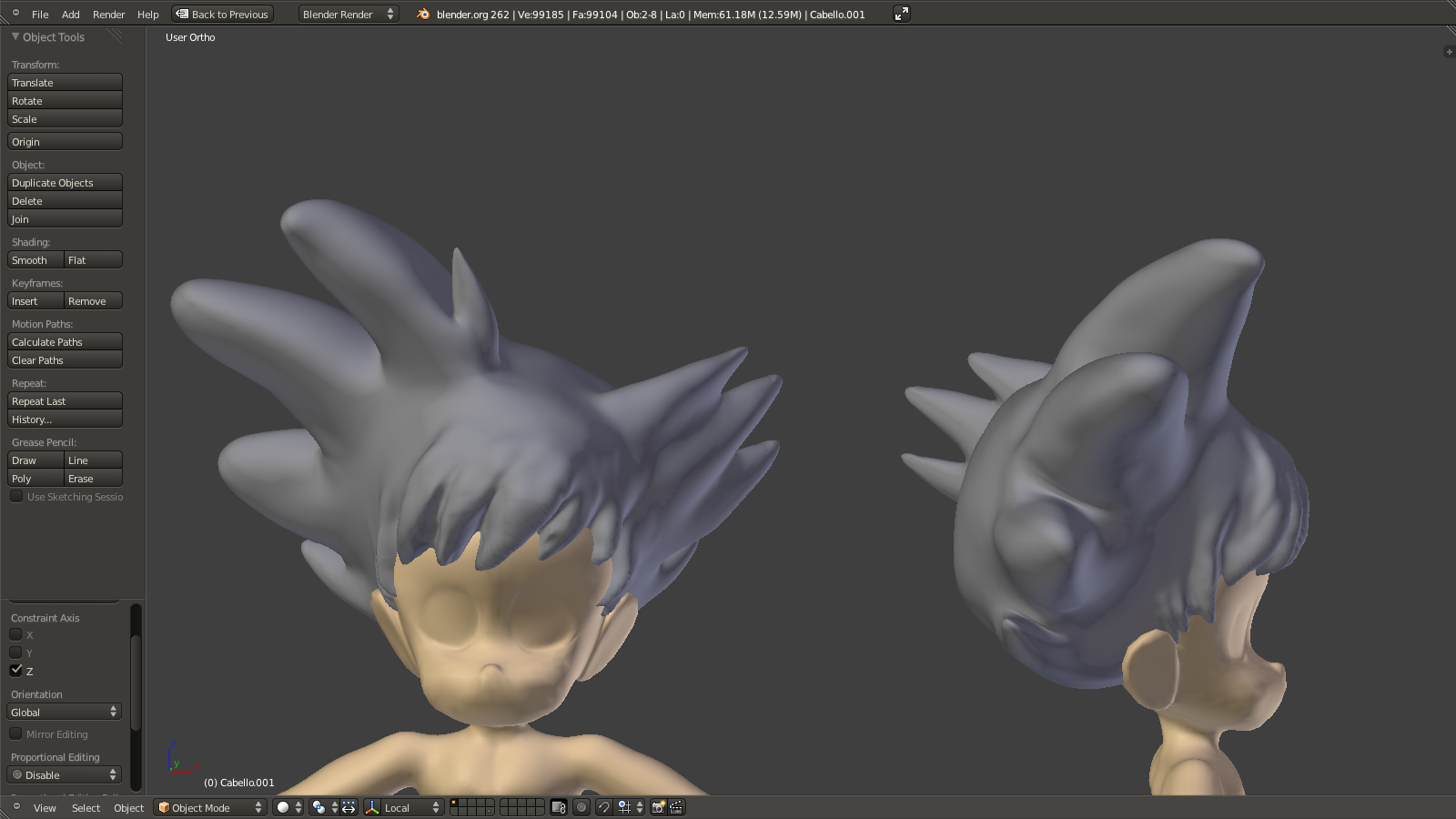This screenshot has width=1456, height=819.
Task: Open the Global orientation dropdown
Action: pyautogui.click(x=64, y=712)
